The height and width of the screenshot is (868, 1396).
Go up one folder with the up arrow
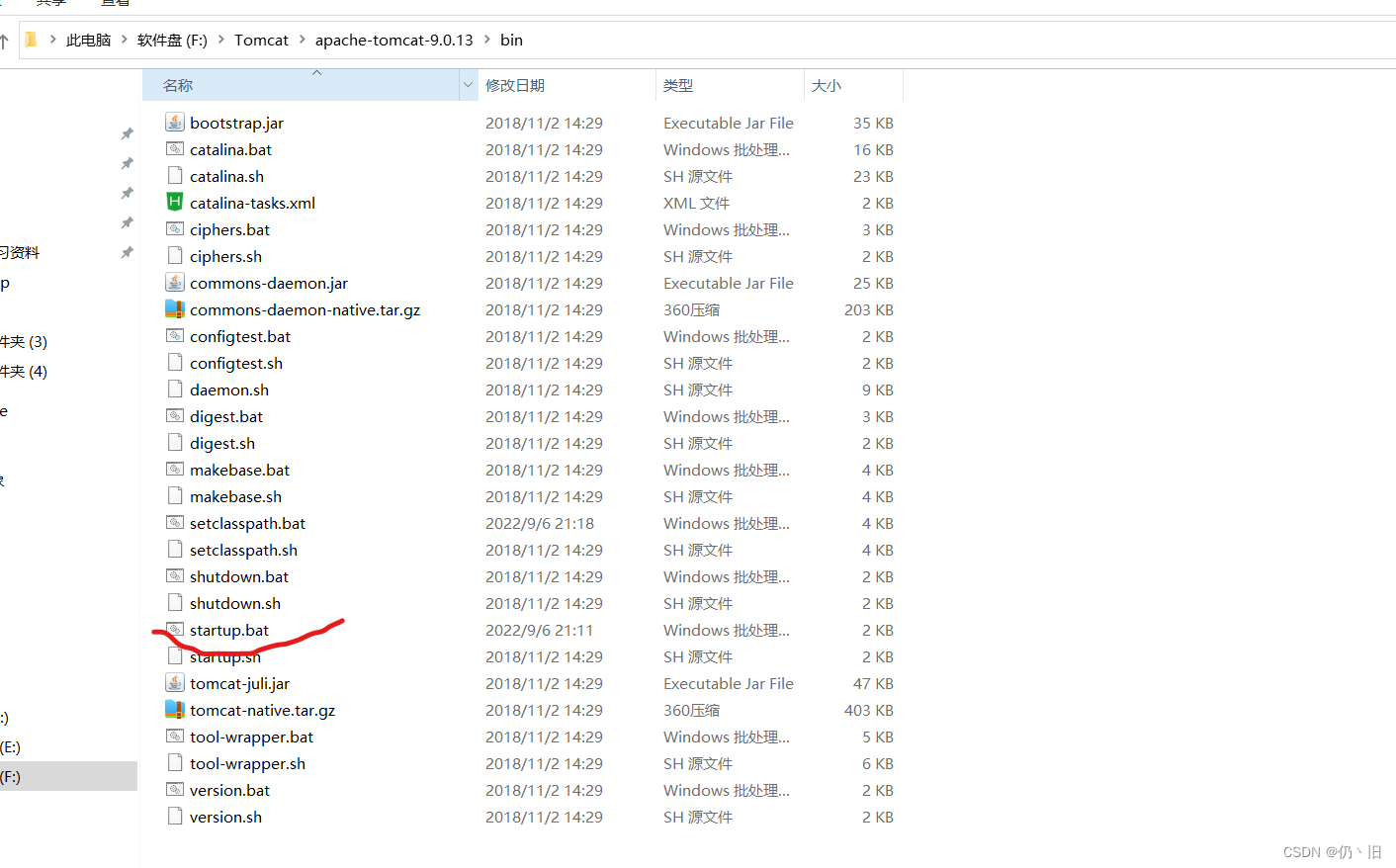click(x=4, y=41)
